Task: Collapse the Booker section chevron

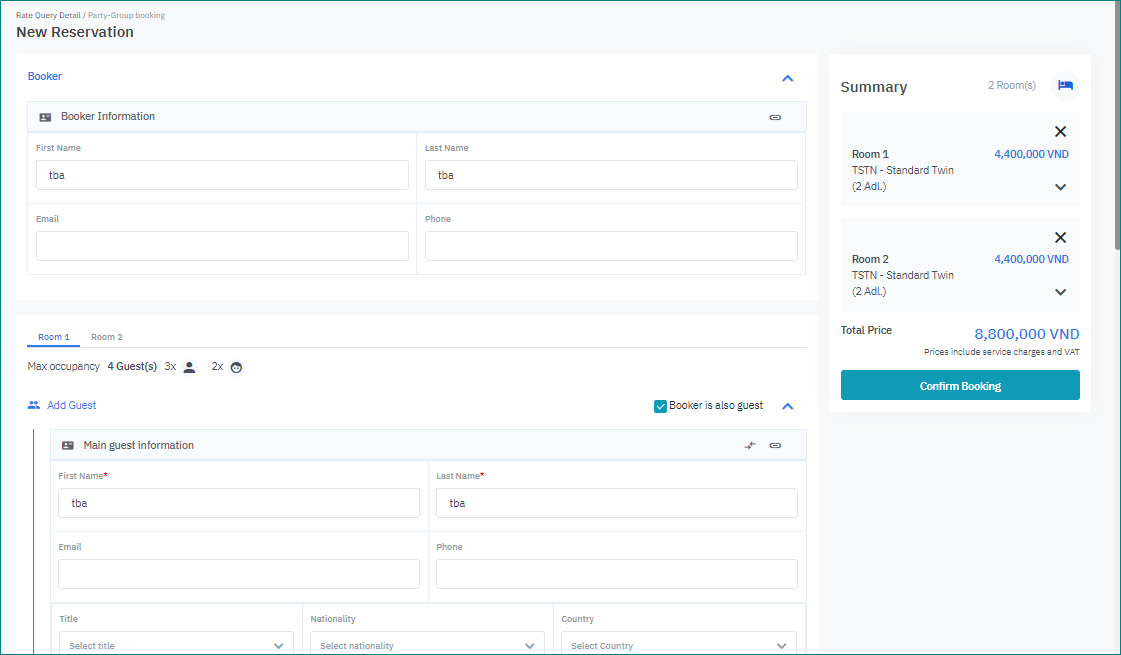Action: 787,78
